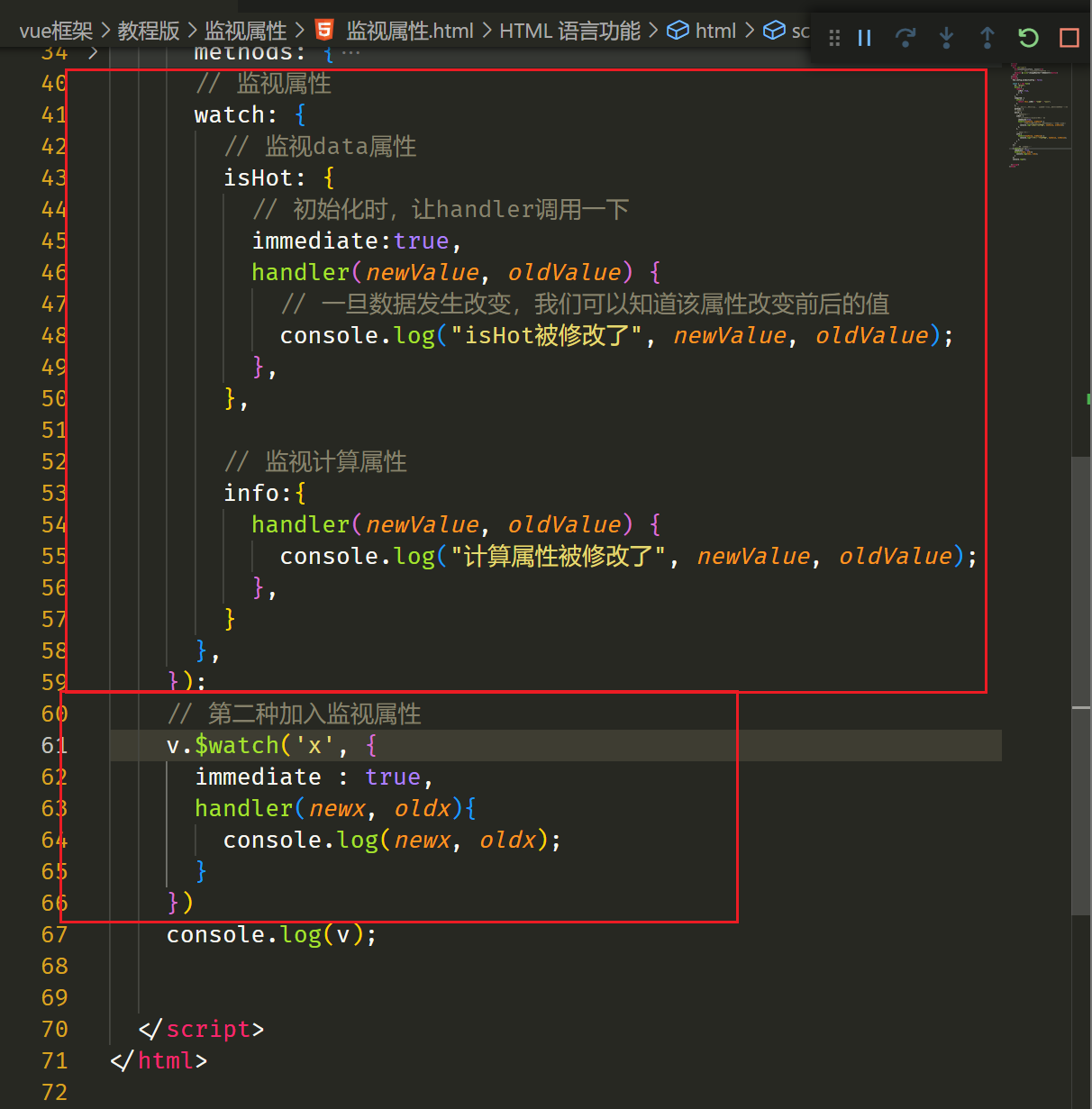Click line number 70 in the gutter
Screen dimensions: 1092x1109
pos(54,1029)
